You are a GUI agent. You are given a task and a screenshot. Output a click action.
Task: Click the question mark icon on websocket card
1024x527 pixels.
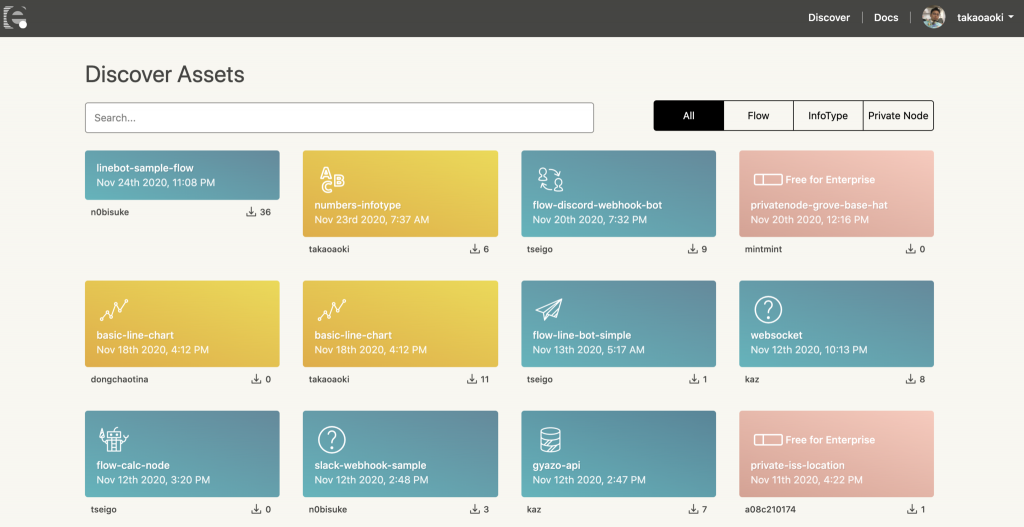[x=767, y=309]
